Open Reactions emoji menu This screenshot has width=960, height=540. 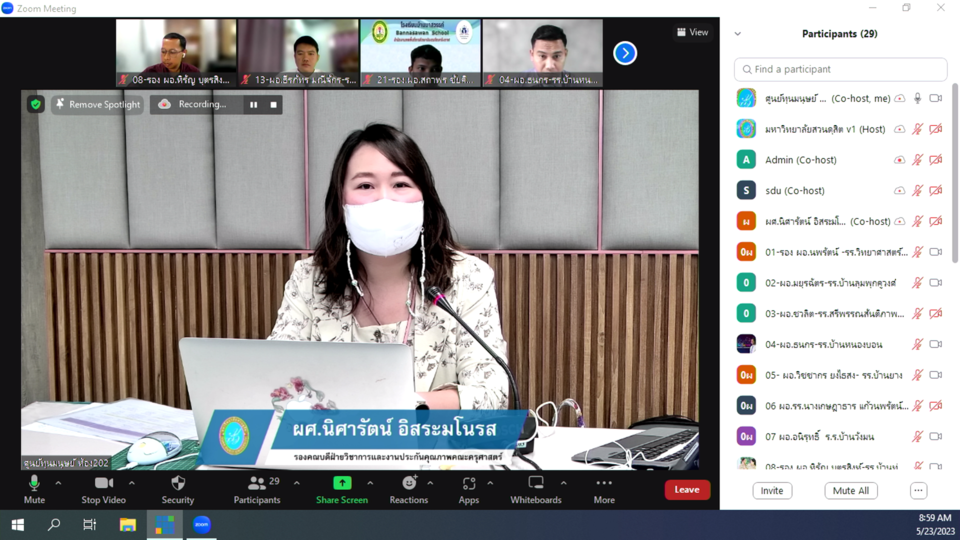(409, 490)
